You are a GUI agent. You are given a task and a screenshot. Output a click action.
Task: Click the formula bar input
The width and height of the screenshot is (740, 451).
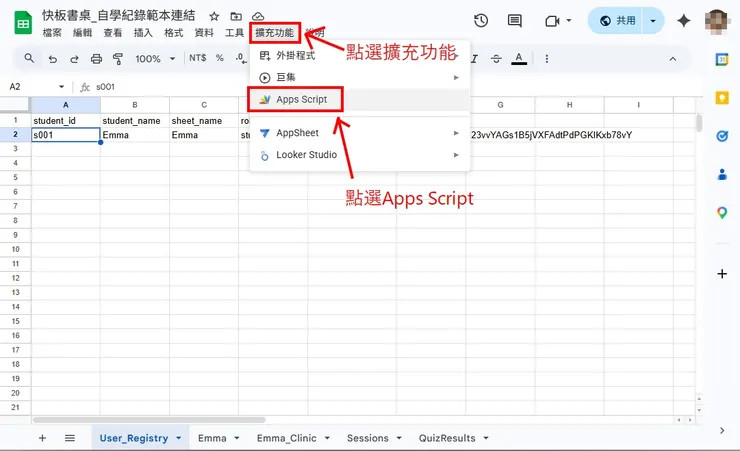click(x=396, y=87)
